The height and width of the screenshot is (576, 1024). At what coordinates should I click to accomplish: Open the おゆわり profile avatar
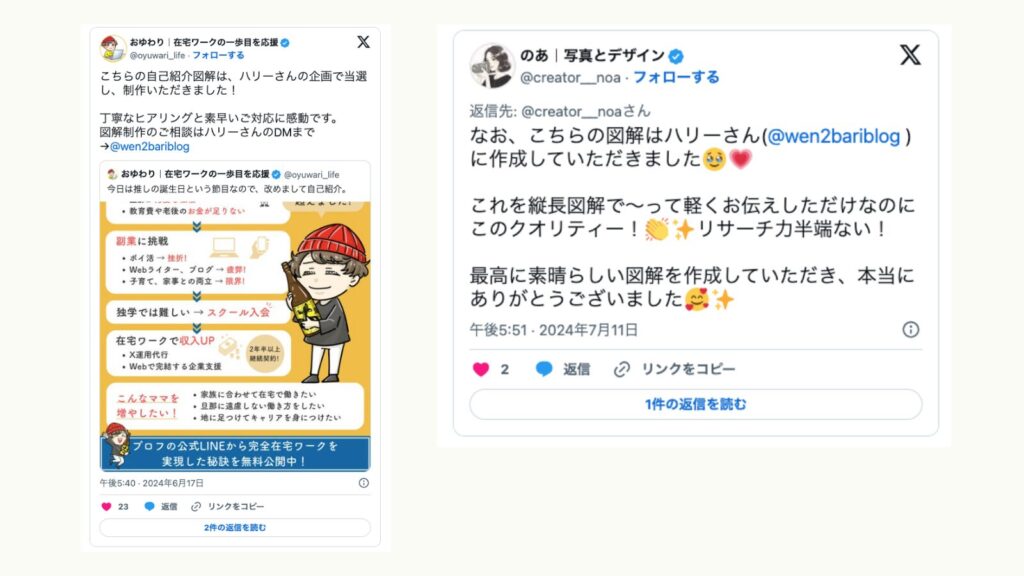[113, 49]
